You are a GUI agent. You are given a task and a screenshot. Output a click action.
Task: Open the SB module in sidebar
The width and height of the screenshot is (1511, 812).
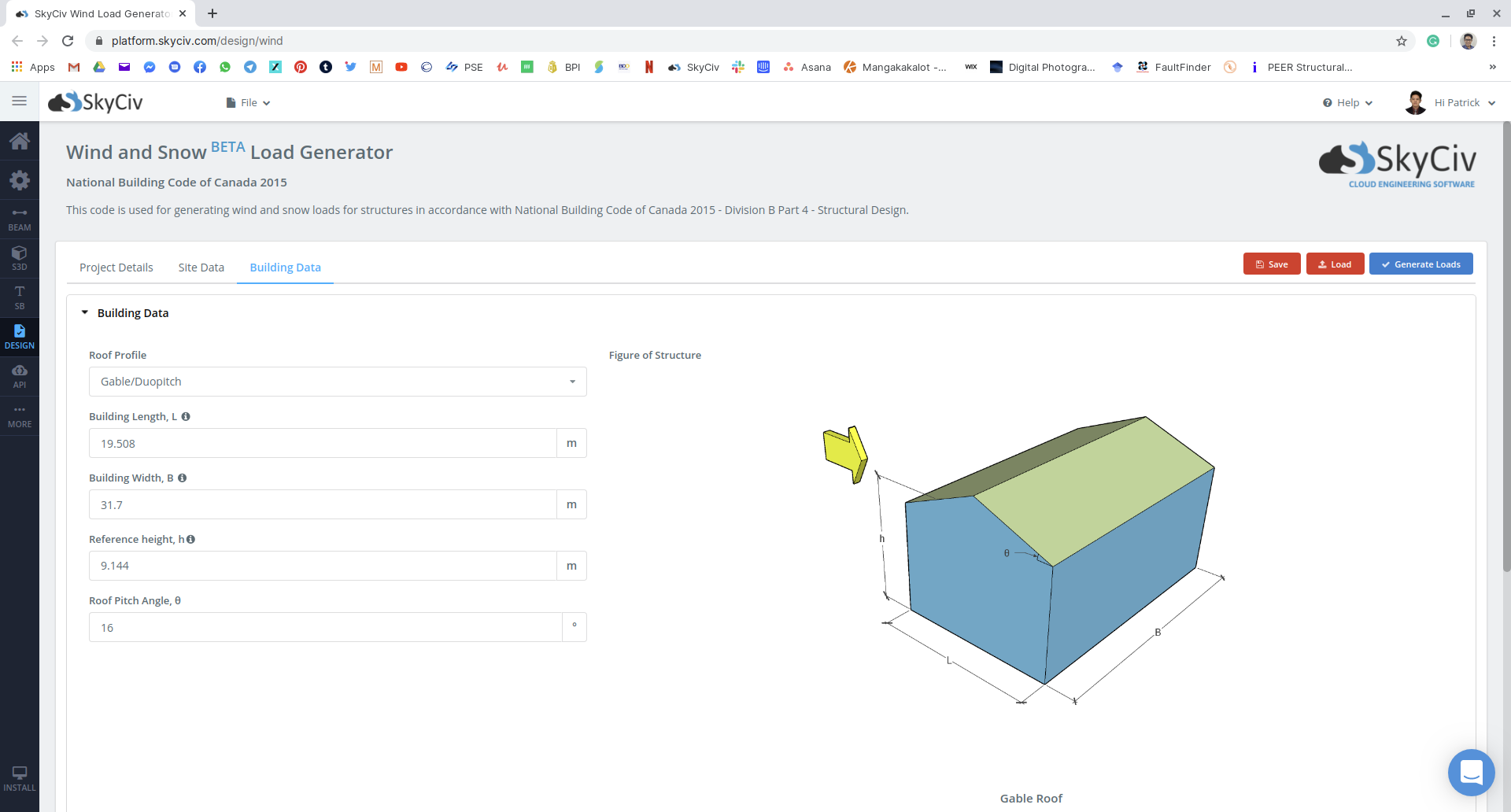pyautogui.click(x=20, y=297)
